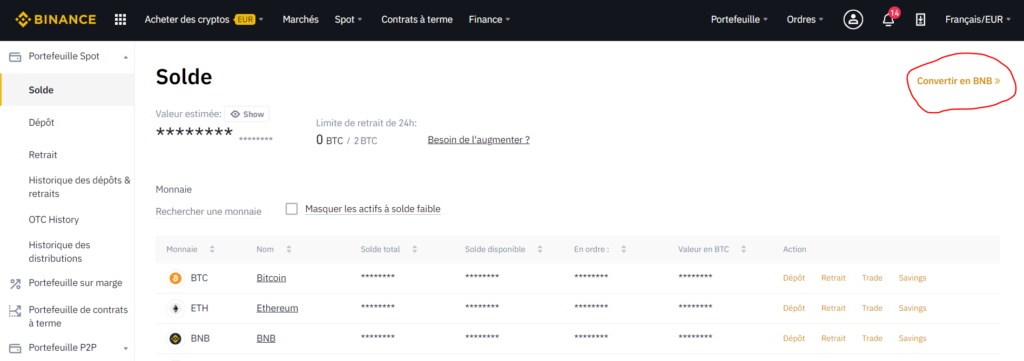Click Dépôt for BTC row

pyautogui.click(x=794, y=278)
